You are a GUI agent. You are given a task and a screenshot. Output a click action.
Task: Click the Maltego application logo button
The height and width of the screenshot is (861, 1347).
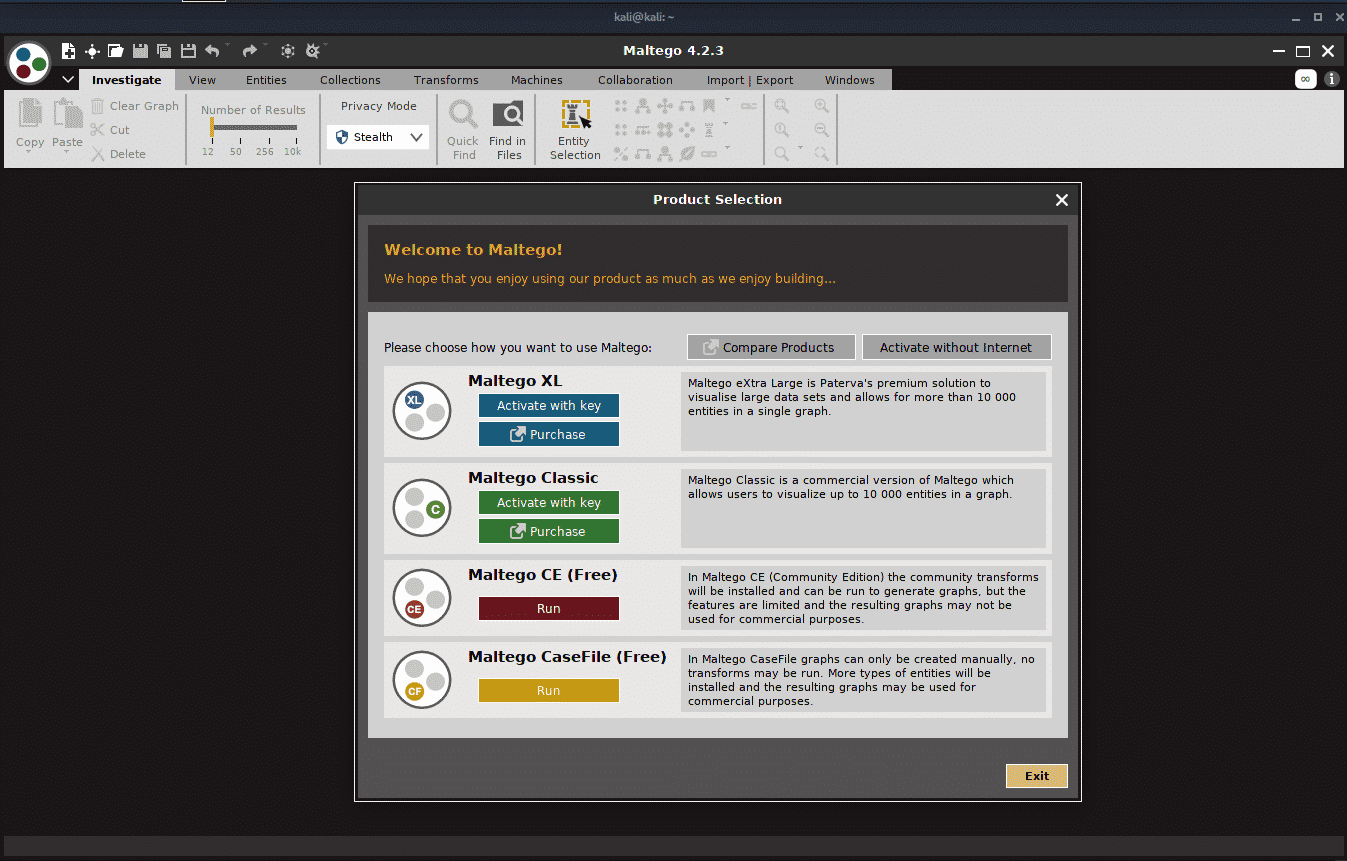pyautogui.click(x=29, y=62)
